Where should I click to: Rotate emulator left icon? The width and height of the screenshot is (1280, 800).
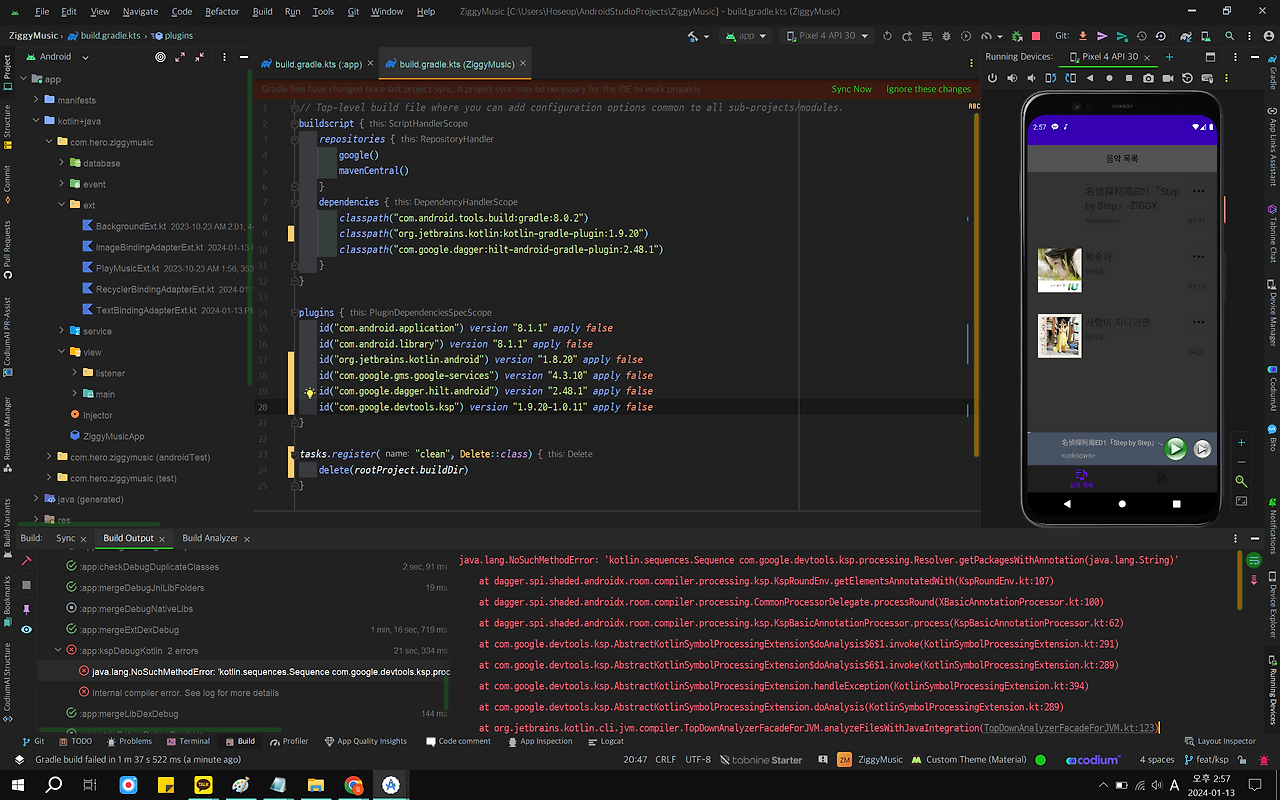point(1050,78)
